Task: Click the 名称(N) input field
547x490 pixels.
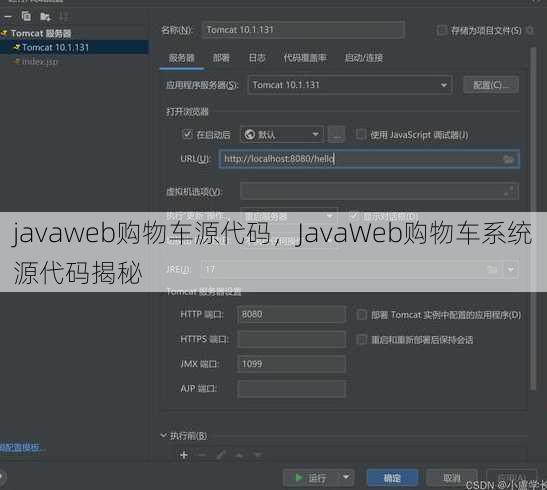Action: pos(303,30)
